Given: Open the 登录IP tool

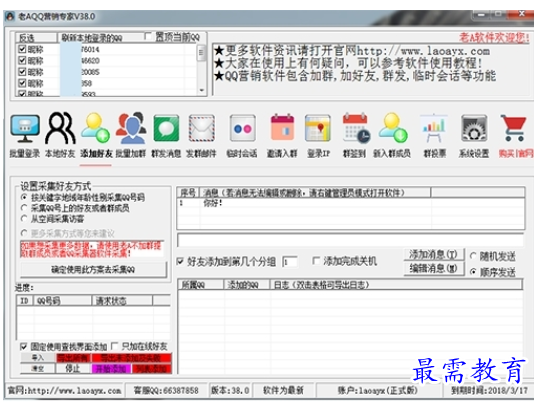Looking at the screenshot, I should tap(318, 135).
